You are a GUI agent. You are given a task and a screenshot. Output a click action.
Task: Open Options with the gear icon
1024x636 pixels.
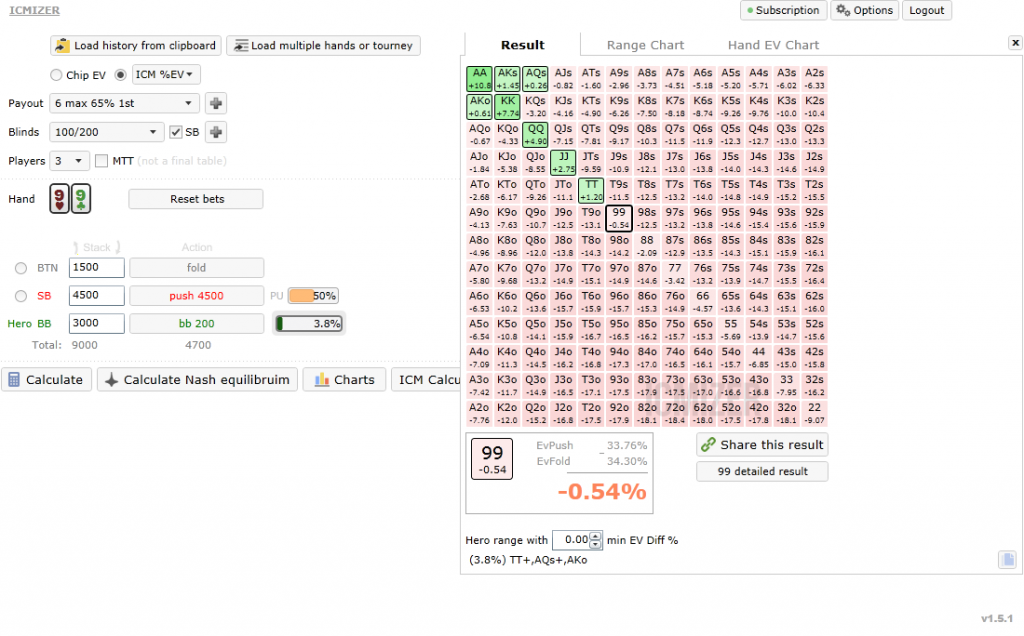(844, 10)
